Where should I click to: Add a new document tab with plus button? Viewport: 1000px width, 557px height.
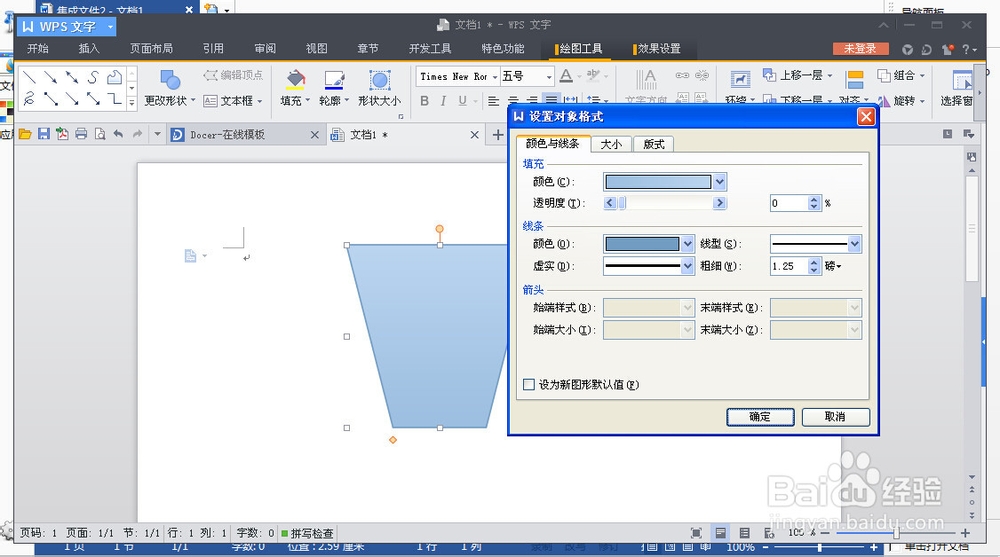[x=497, y=135]
